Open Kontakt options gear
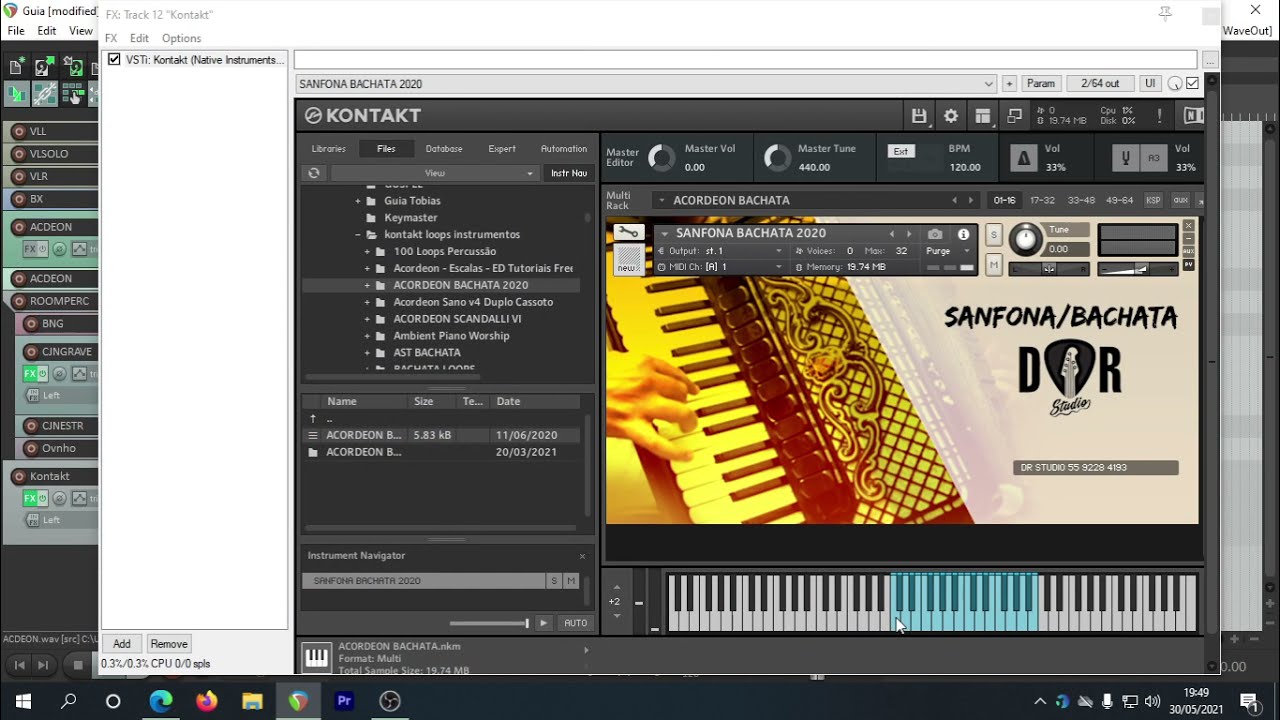 951,116
